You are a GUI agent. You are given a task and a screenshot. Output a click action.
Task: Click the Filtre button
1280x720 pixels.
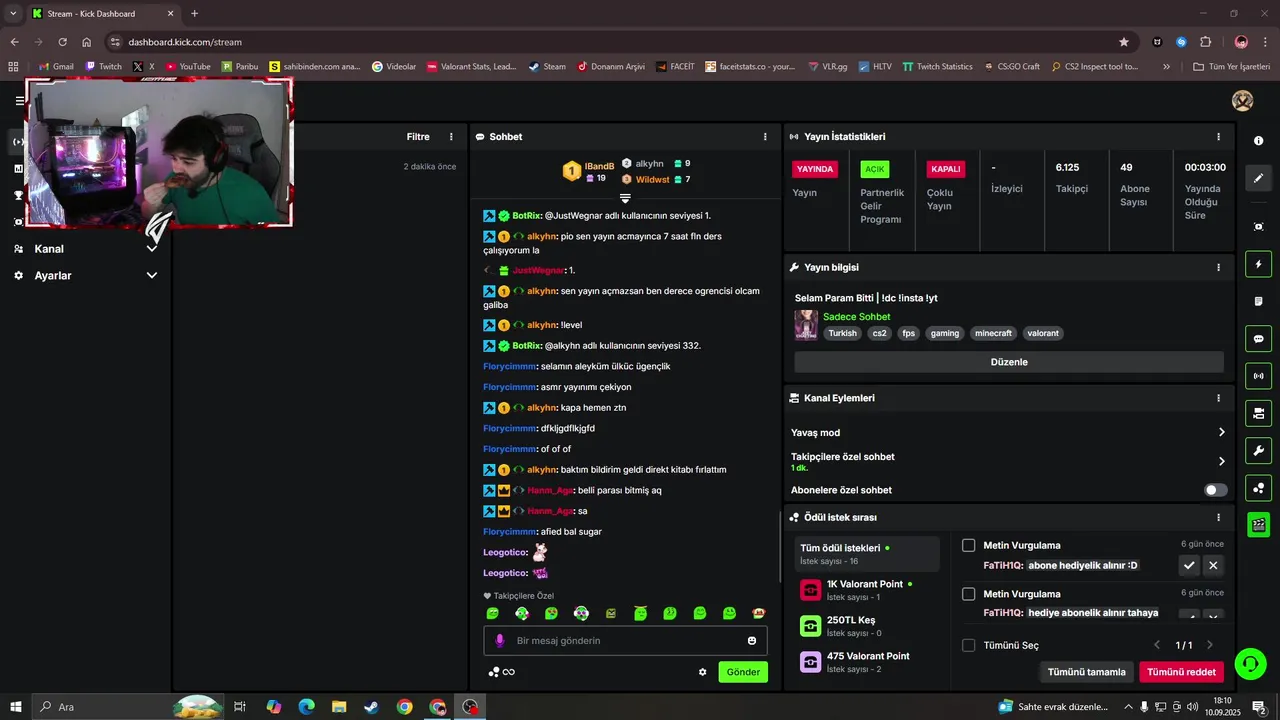point(418,137)
